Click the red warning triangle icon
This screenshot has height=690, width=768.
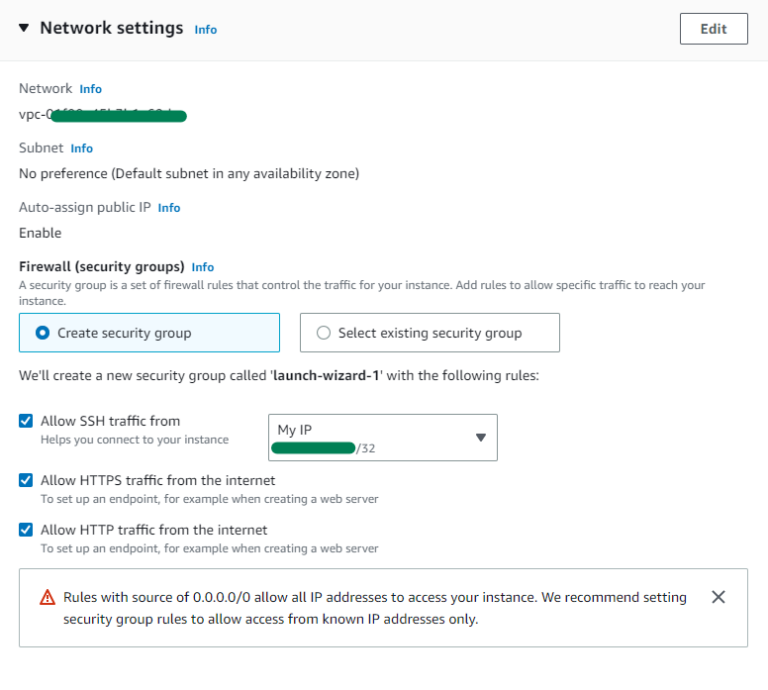click(x=48, y=597)
